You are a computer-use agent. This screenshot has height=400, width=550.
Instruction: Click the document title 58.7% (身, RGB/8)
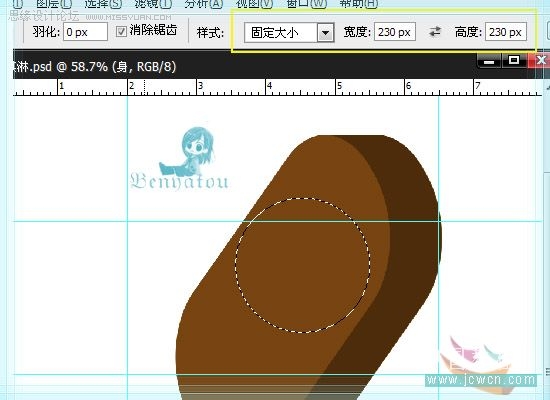(123, 66)
